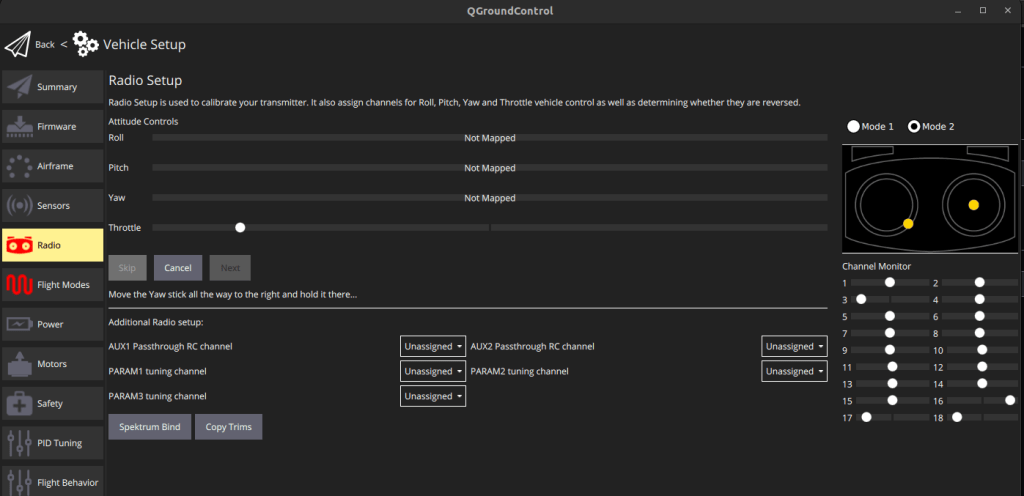Click the Spektrum Bind button
1024x496 pixels.
point(149,427)
